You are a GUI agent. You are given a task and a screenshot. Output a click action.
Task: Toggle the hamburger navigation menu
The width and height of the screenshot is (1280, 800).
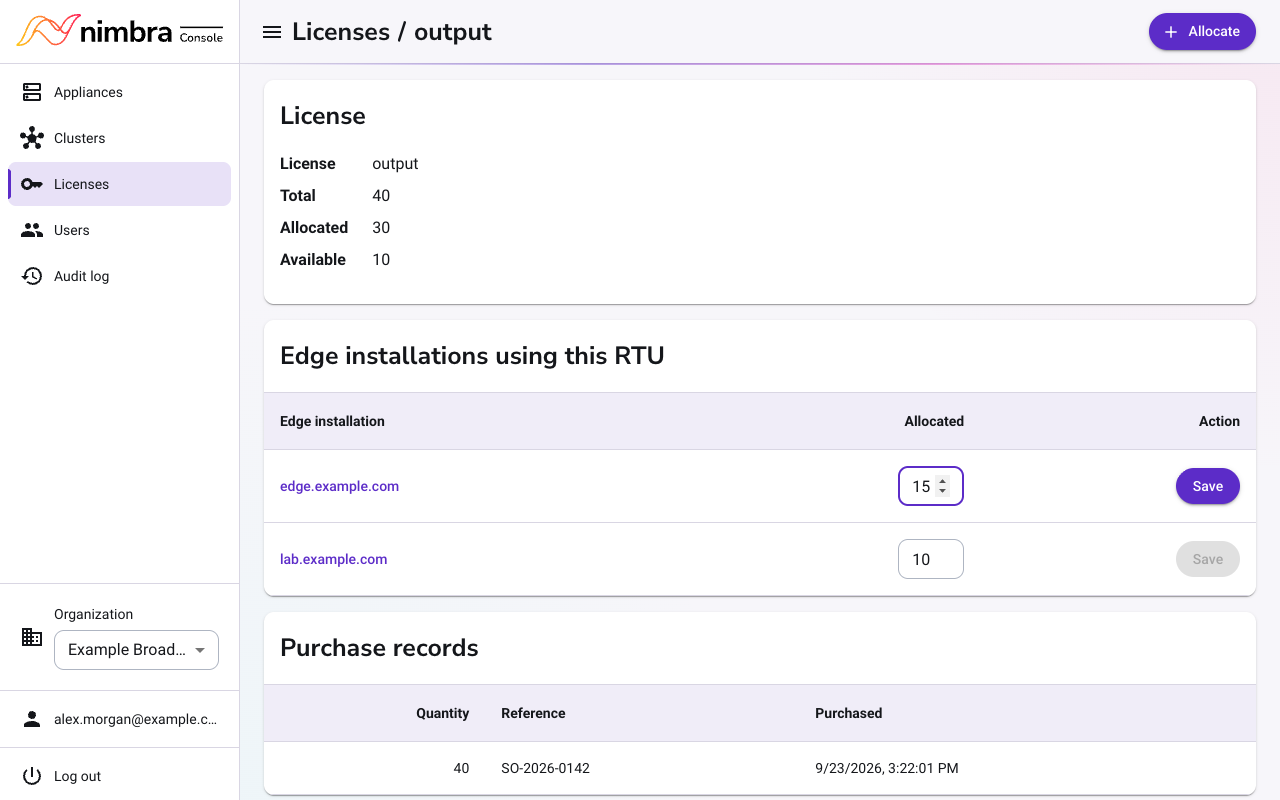coord(271,32)
